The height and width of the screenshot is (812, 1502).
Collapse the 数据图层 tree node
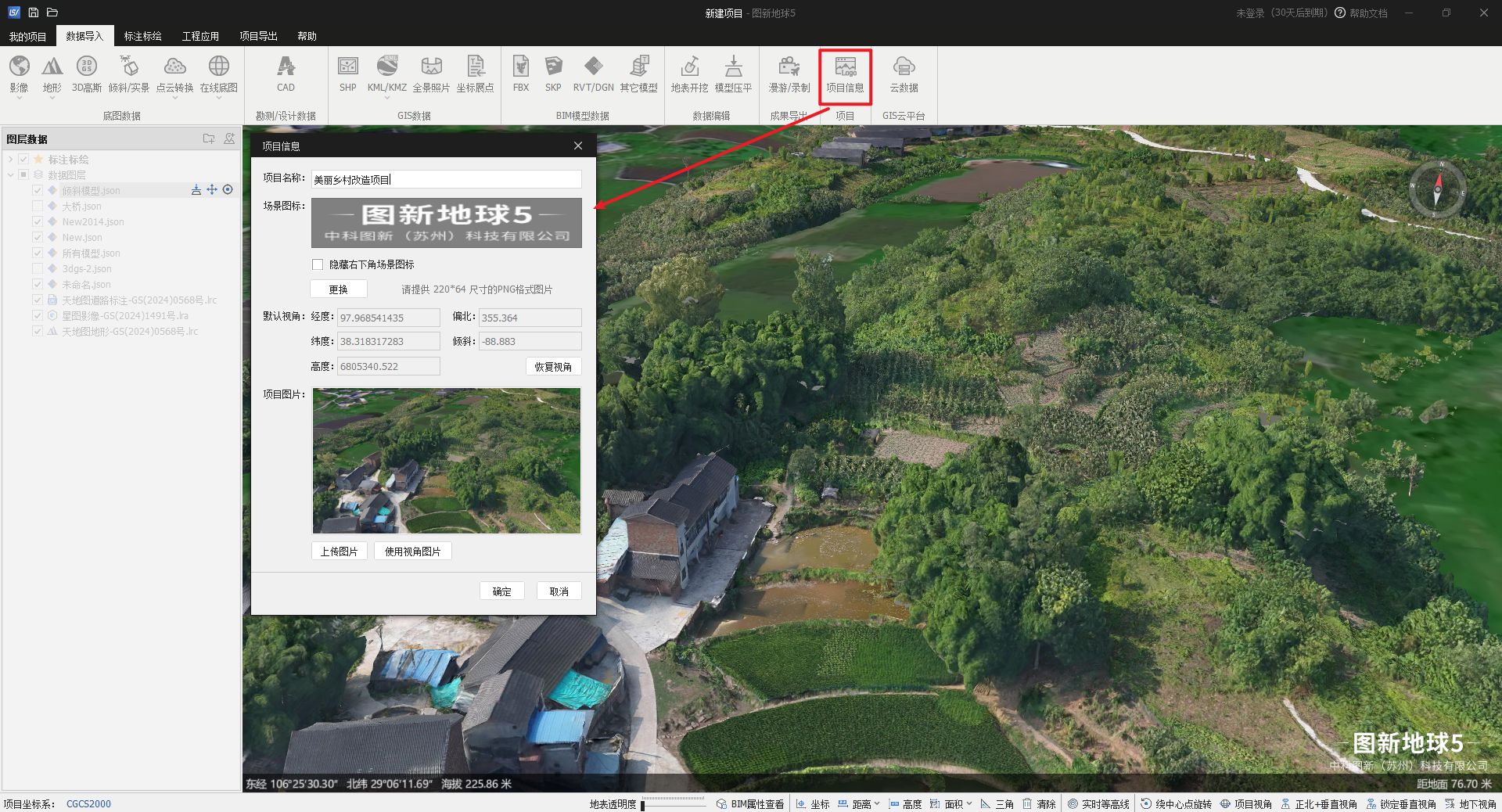pyautogui.click(x=11, y=175)
